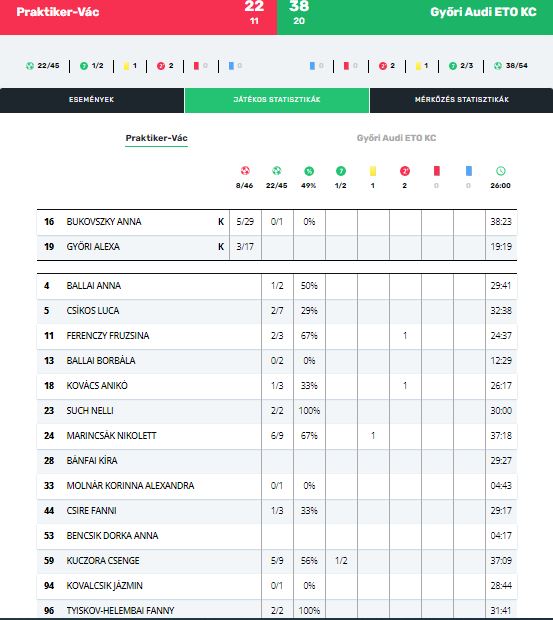The height and width of the screenshot is (620, 553).
Task: Click the Praktiker-Vác blue card summary icon
Action: [231, 66]
